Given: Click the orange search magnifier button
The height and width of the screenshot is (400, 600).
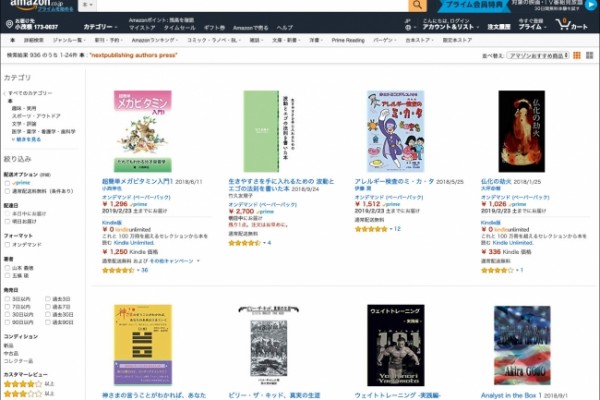Looking at the screenshot, I should tap(417, 5).
